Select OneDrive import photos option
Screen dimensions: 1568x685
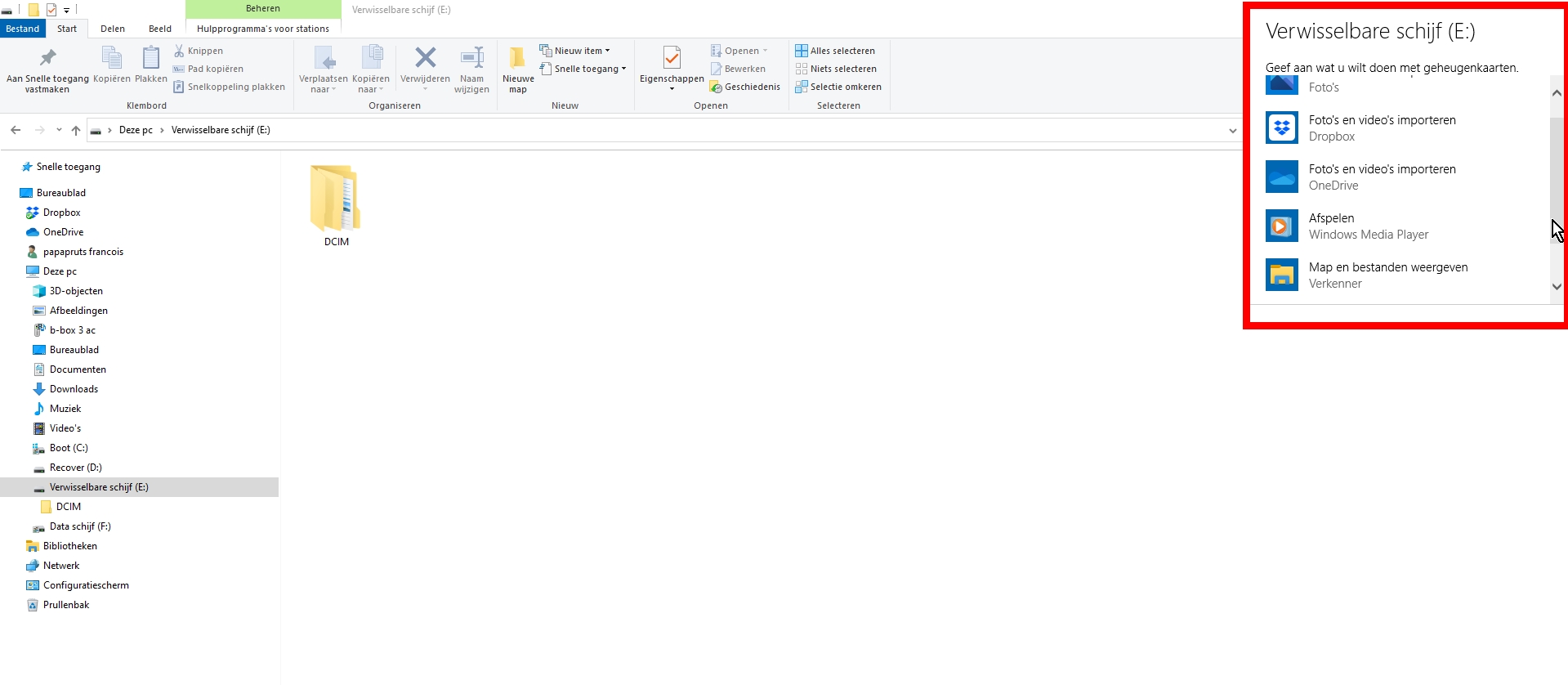(x=1382, y=177)
